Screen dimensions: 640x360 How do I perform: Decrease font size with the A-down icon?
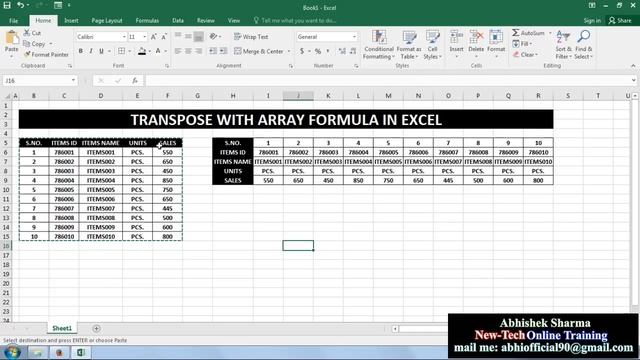pyautogui.click(x=164, y=37)
